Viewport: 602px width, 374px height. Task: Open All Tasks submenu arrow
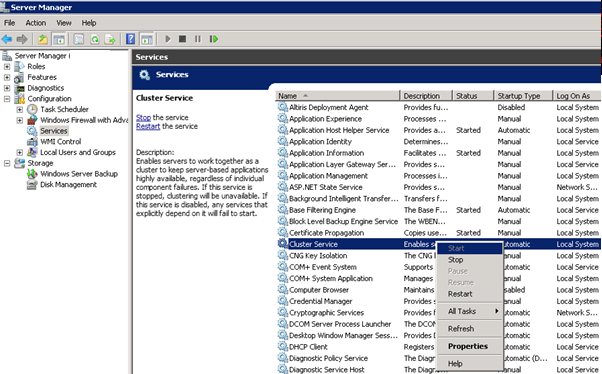pos(497,311)
